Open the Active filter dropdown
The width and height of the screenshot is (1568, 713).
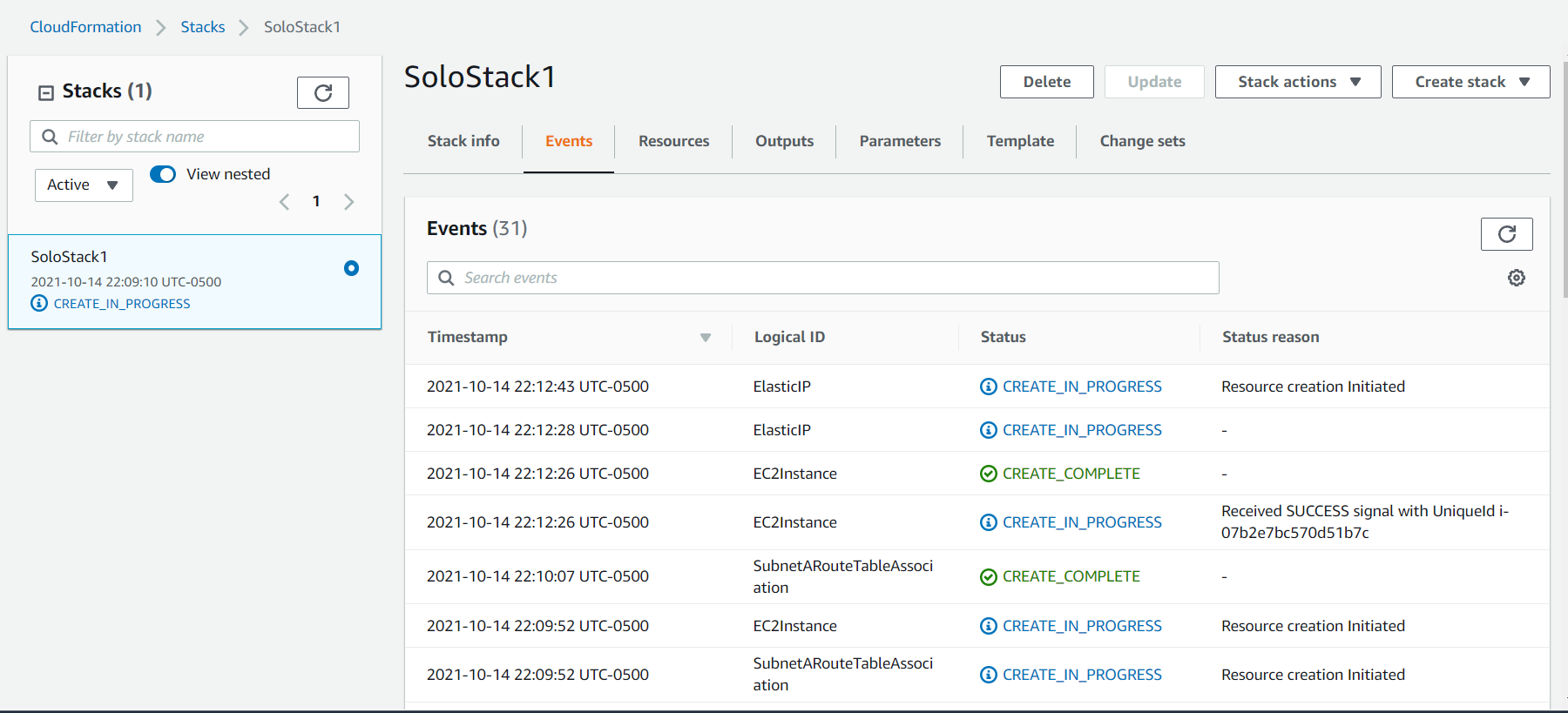[84, 185]
